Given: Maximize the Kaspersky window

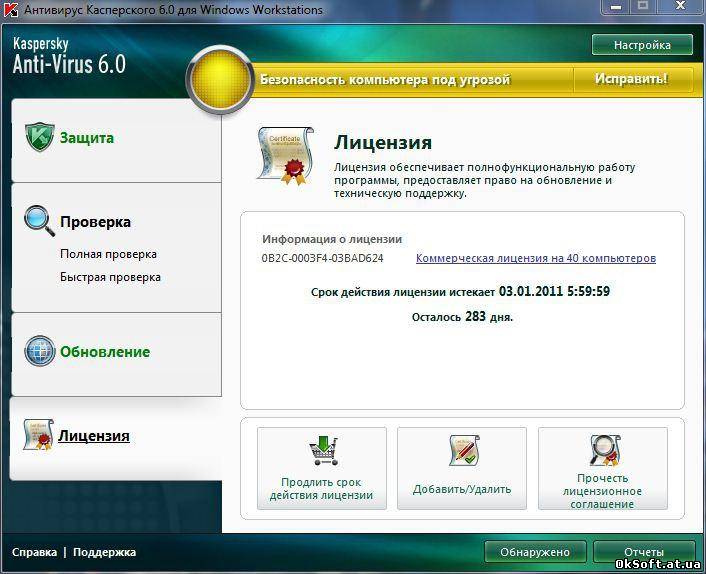Looking at the screenshot, I should (643, 7).
